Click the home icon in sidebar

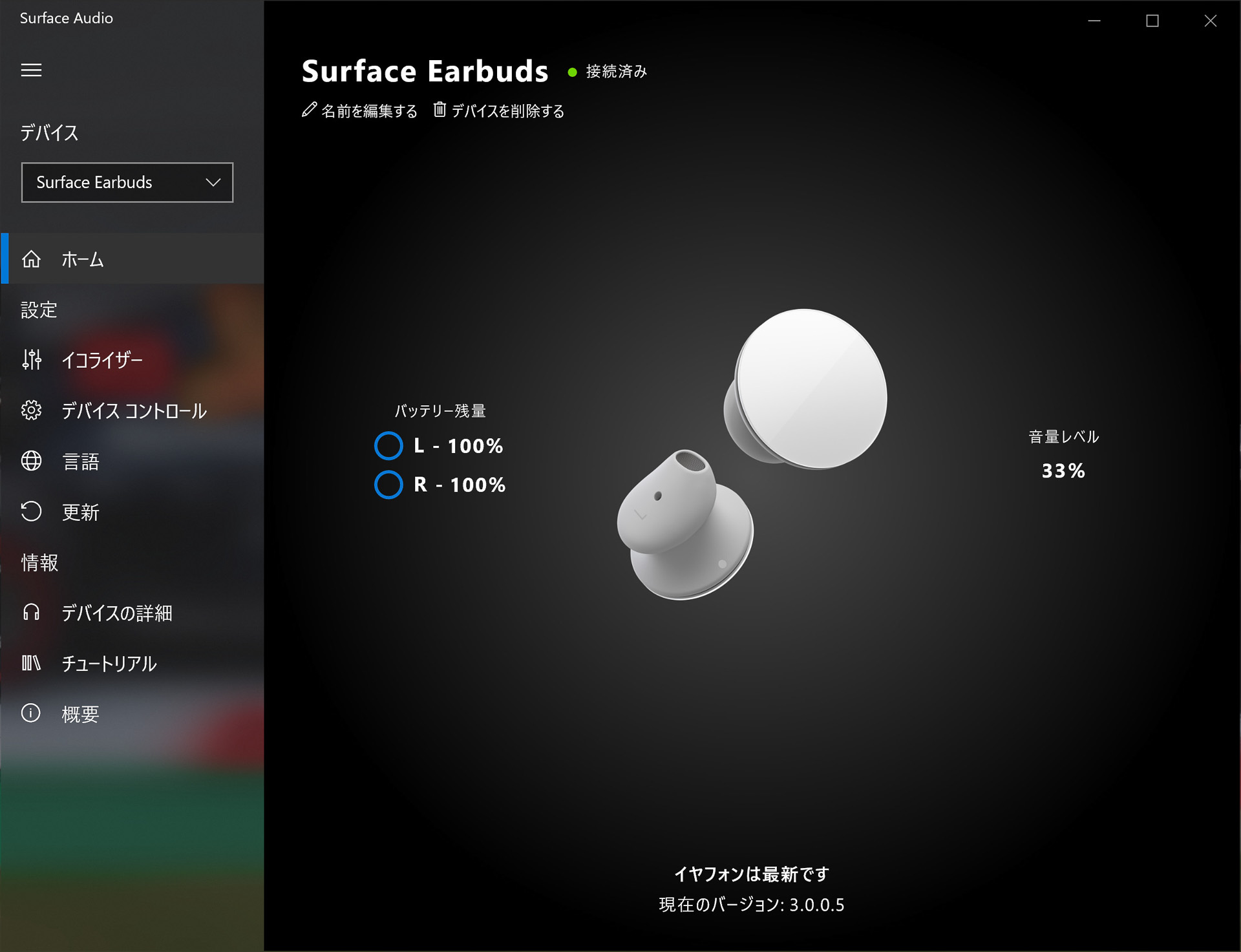[x=31, y=259]
